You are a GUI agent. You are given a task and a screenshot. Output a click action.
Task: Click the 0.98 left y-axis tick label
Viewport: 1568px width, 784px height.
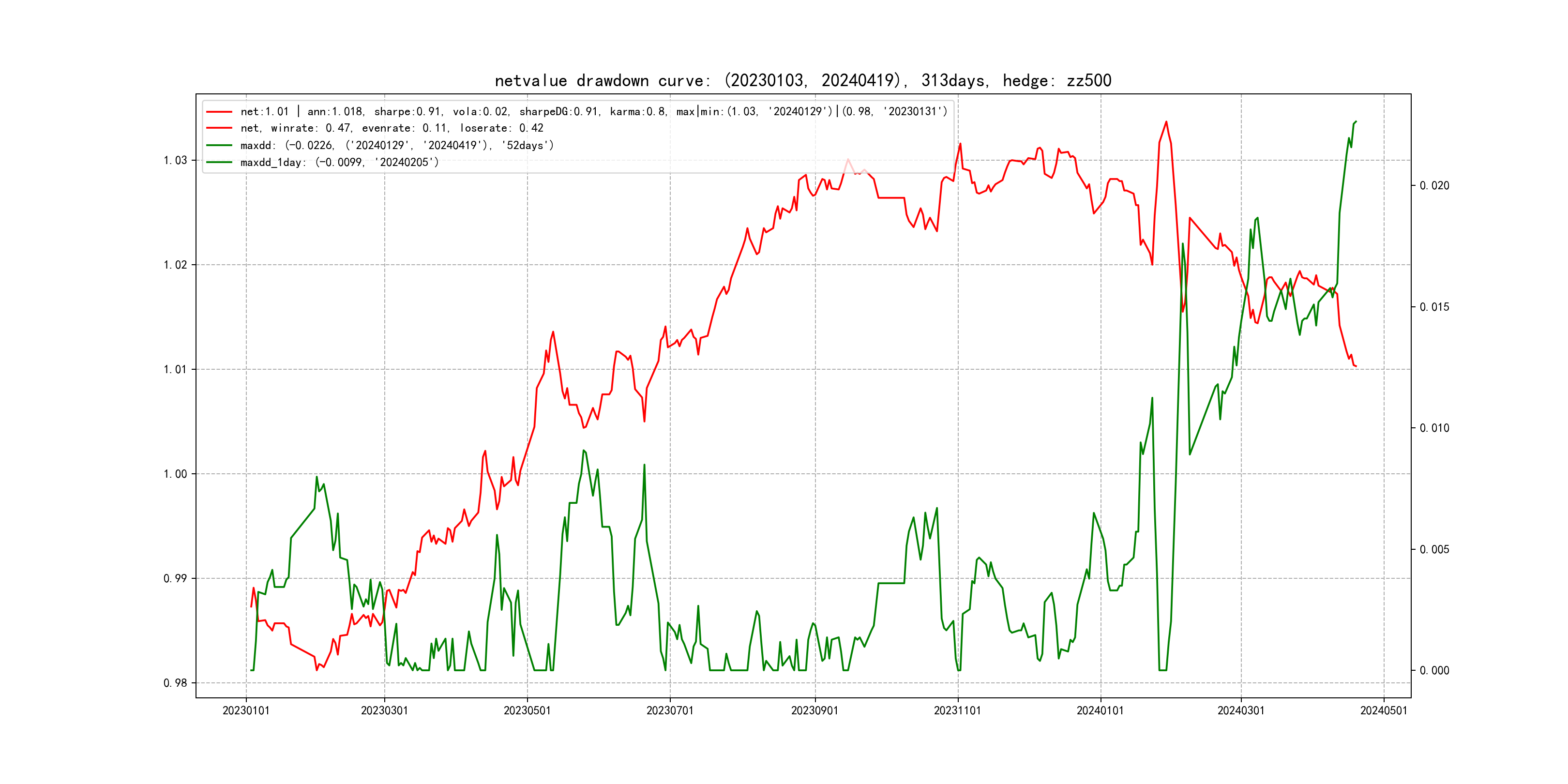(175, 683)
